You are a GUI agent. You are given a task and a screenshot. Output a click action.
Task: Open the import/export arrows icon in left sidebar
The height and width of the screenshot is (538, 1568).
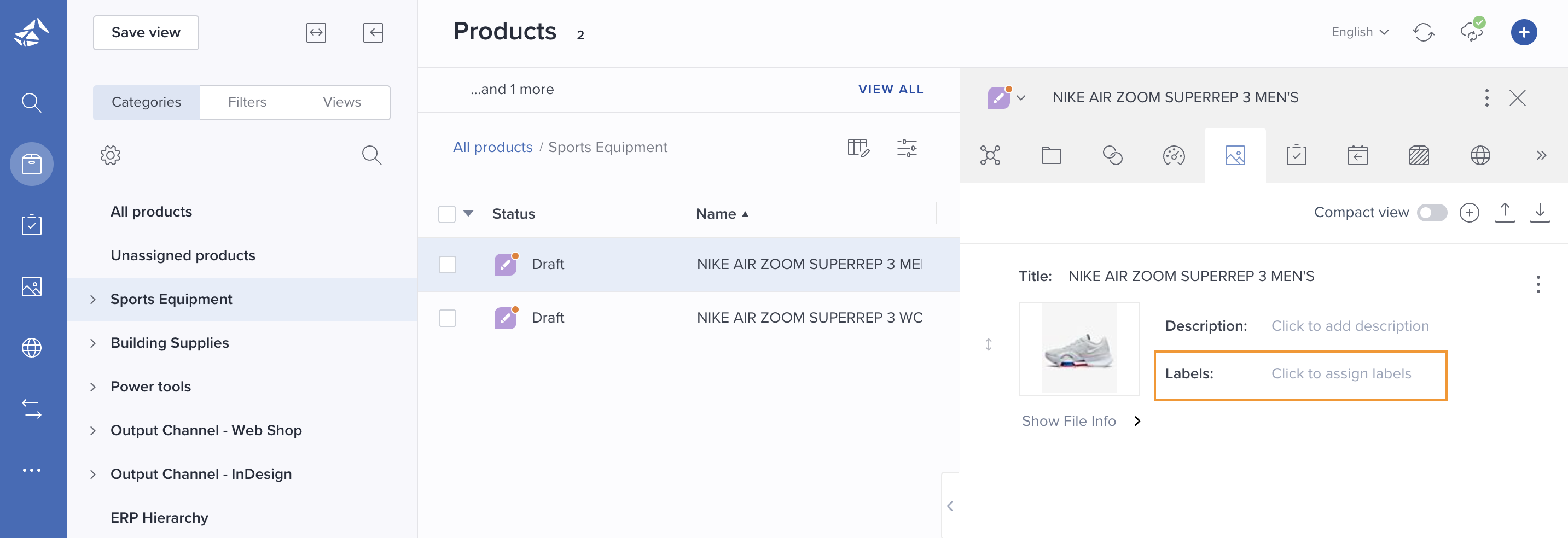click(x=32, y=409)
